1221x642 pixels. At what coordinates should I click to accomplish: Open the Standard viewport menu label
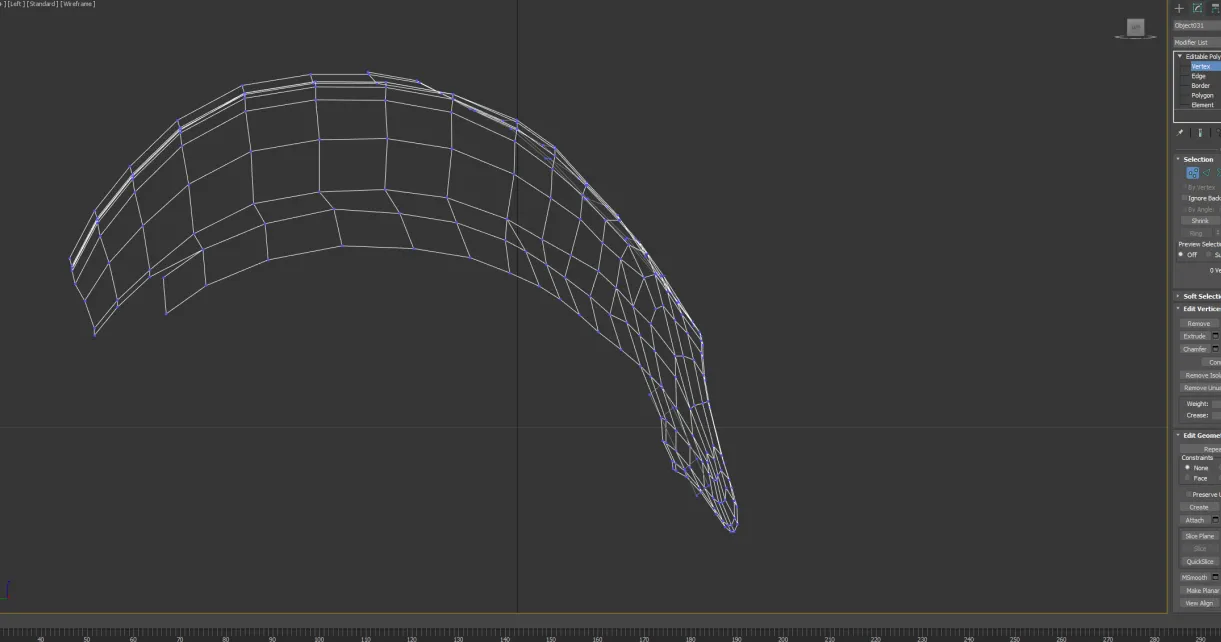click(x=41, y=4)
